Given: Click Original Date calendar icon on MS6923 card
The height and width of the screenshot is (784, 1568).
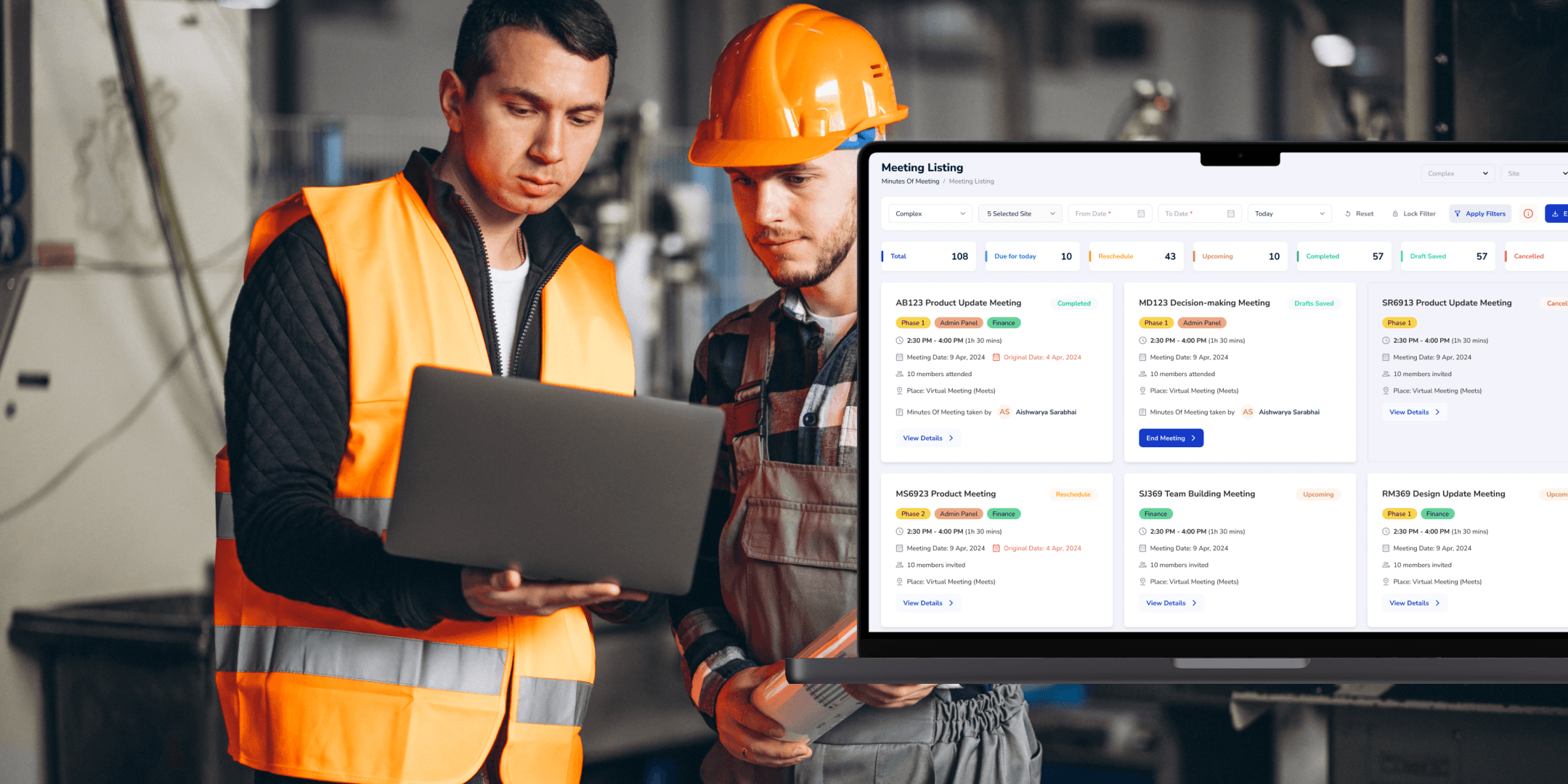Looking at the screenshot, I should coord(996,548).
